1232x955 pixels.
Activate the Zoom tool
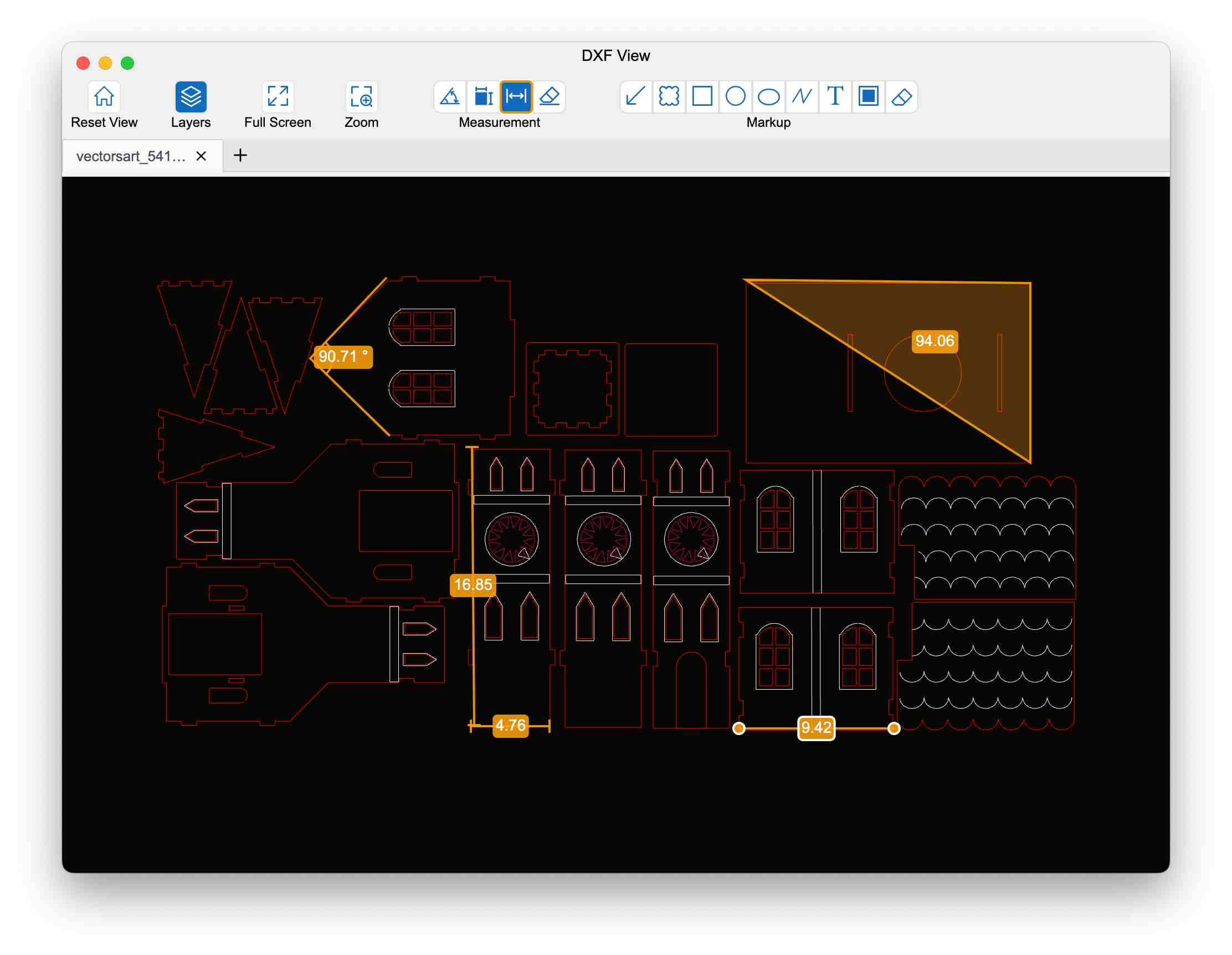361,96
